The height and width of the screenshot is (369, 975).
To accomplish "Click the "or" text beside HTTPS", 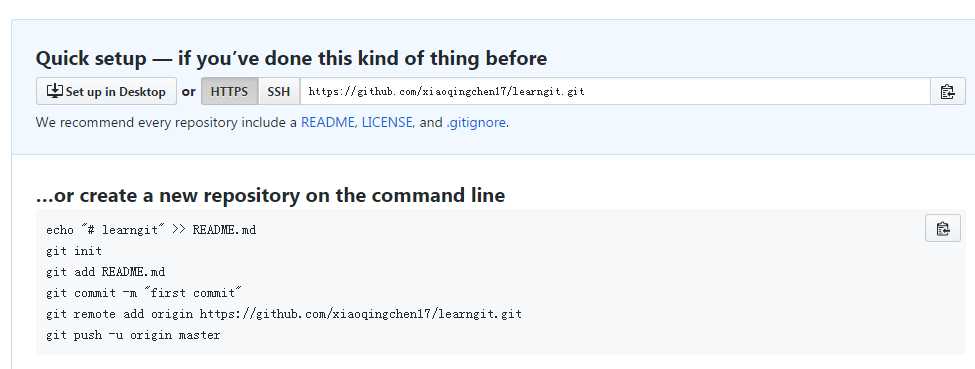I will point(188,92).
